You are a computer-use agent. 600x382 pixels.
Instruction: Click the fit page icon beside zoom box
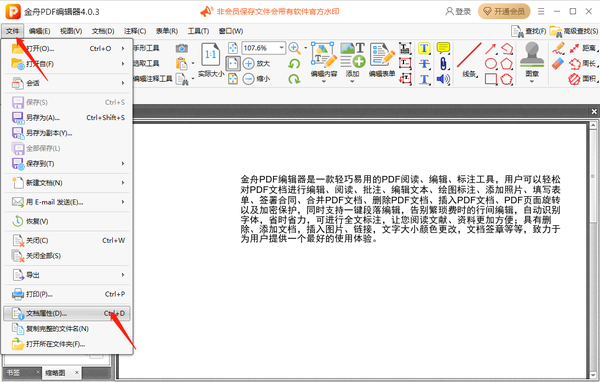click(x=233, y=48)
